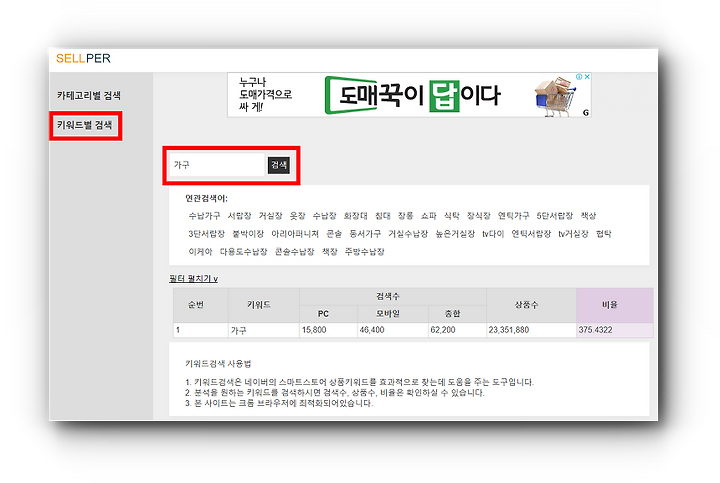Select related keyword 소파

click(x=429, y=216)
